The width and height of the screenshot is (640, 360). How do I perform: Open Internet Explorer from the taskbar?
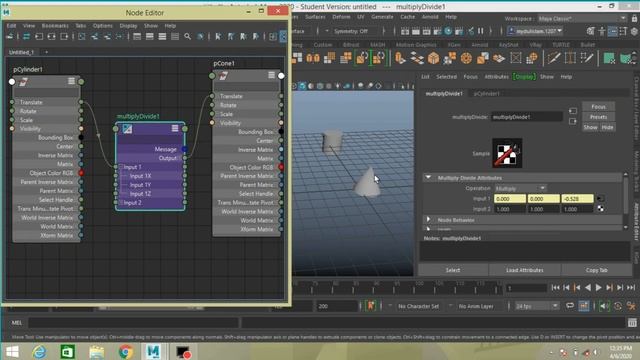(40, 352)
